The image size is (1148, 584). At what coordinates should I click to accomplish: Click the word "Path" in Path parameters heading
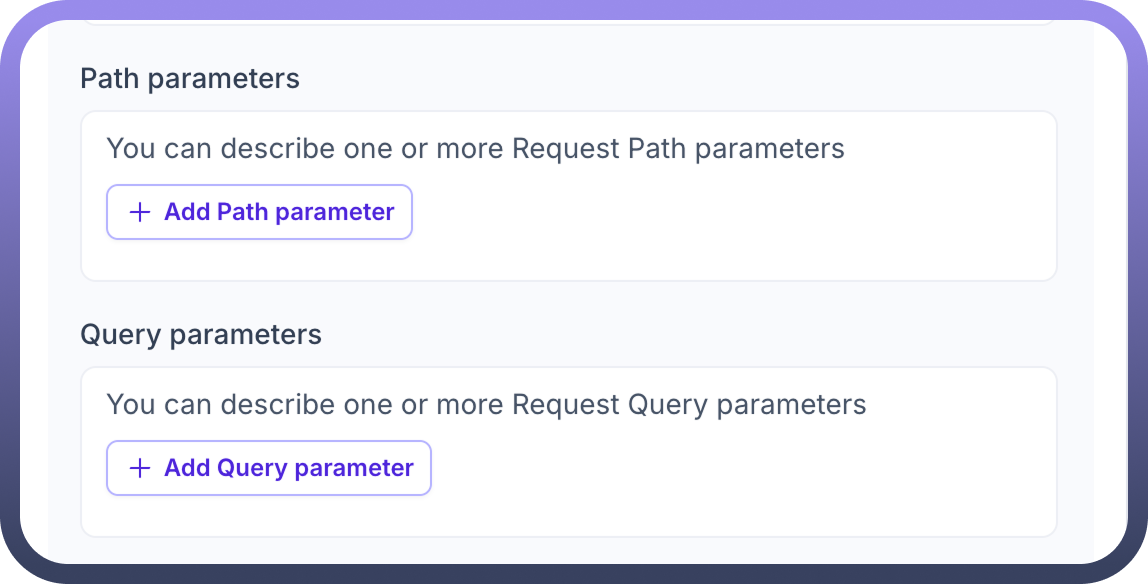(x=110, y=79)
